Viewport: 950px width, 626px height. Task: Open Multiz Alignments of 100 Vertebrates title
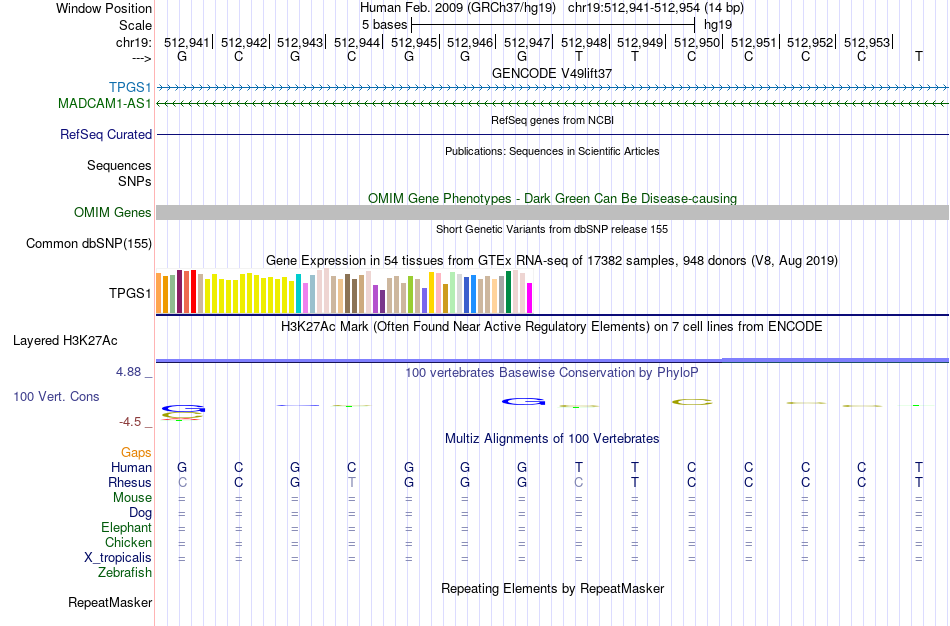tap(552, 439)
